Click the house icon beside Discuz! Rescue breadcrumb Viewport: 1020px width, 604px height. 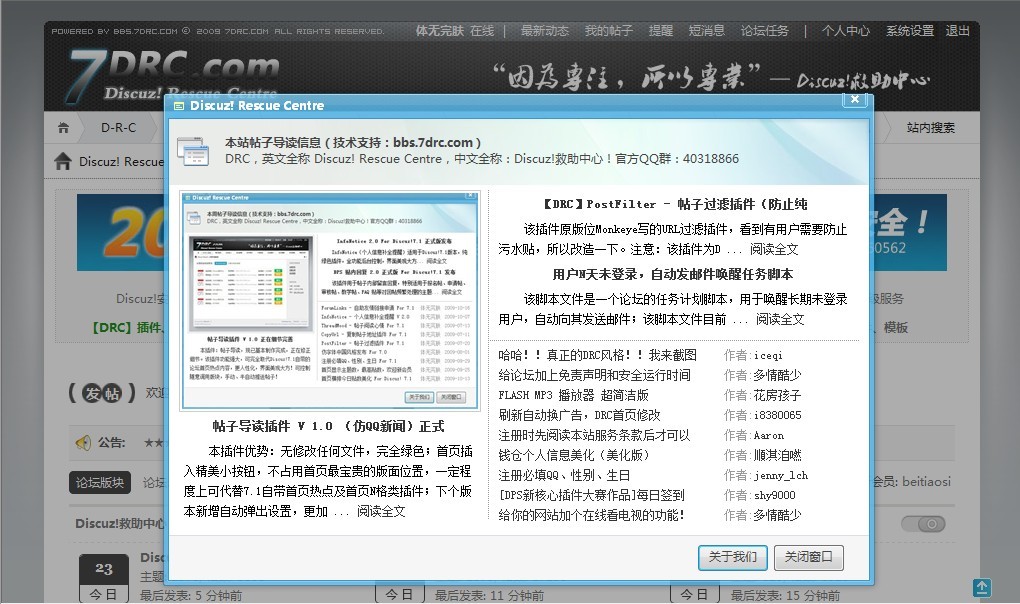(x=62, y=161)
